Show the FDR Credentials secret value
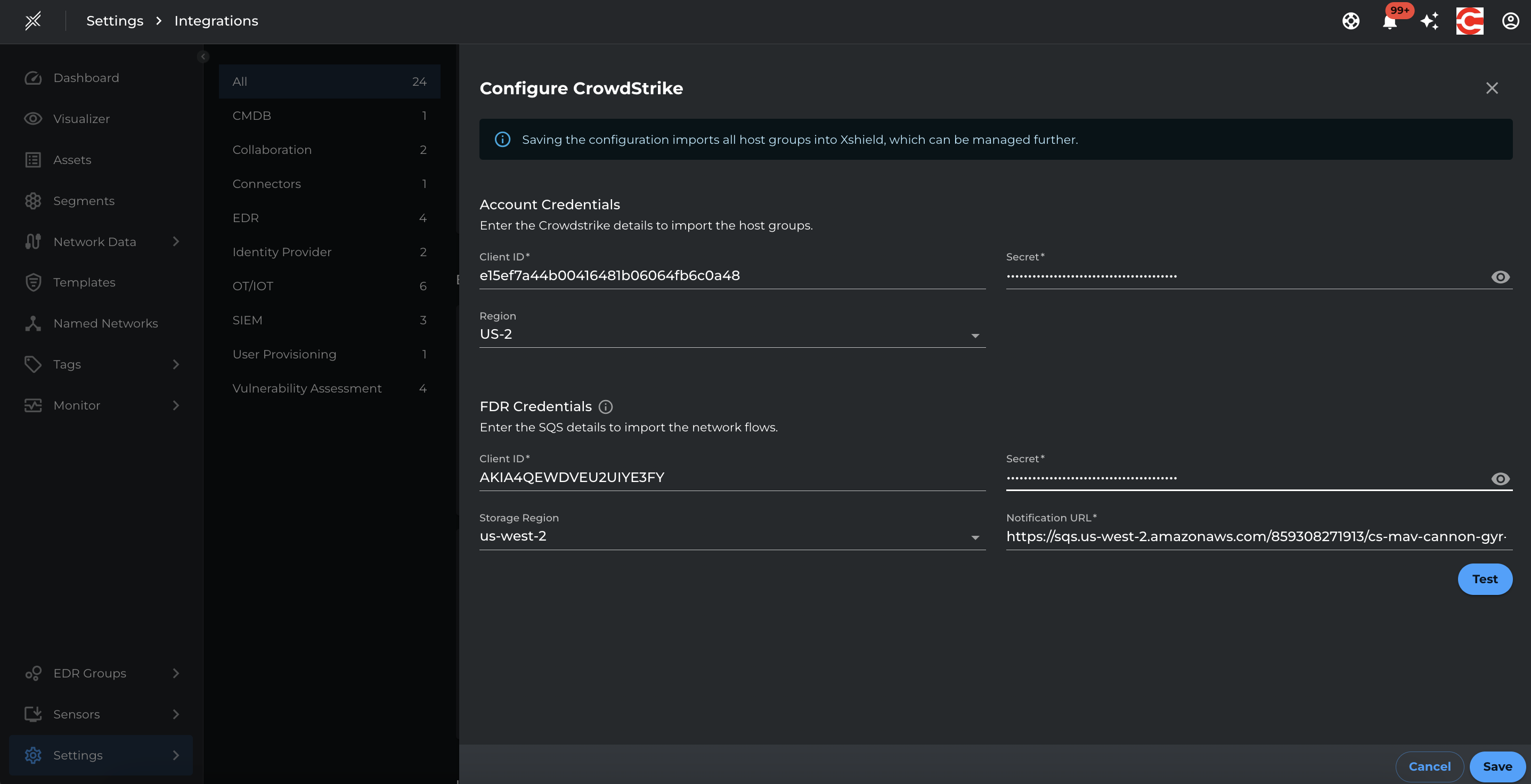The height and width of the screenshot is (784, 1531). [x=1500, y=479]
